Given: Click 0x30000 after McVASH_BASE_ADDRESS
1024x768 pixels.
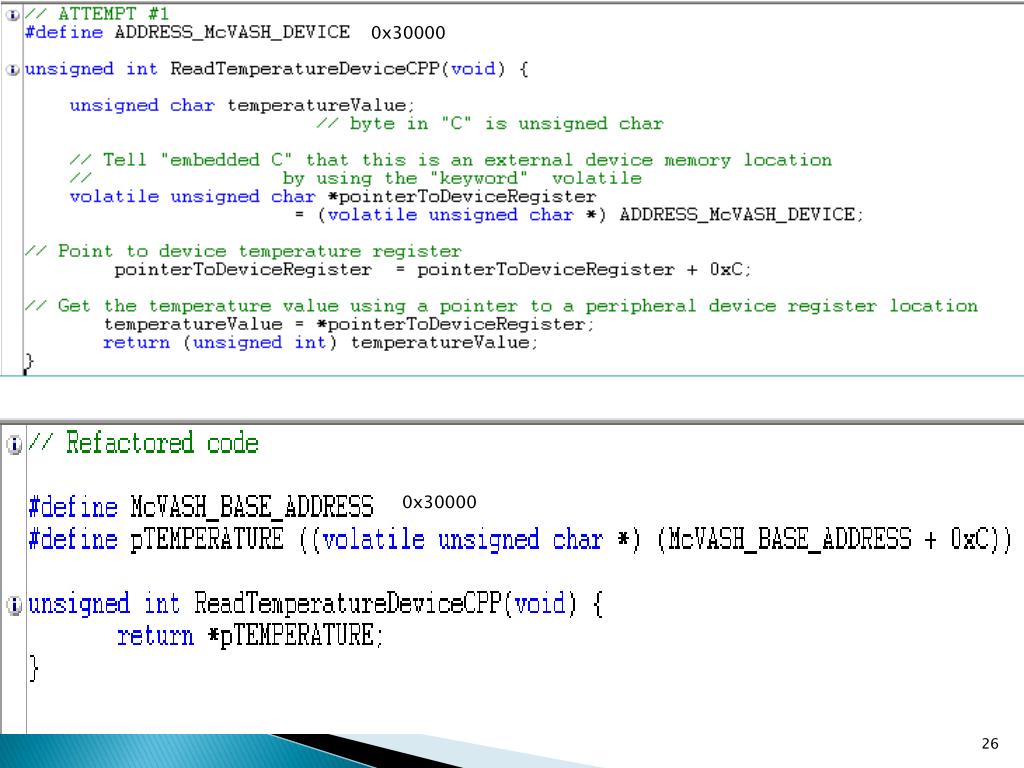Looking at the screenshot, I should pos(439,502).
